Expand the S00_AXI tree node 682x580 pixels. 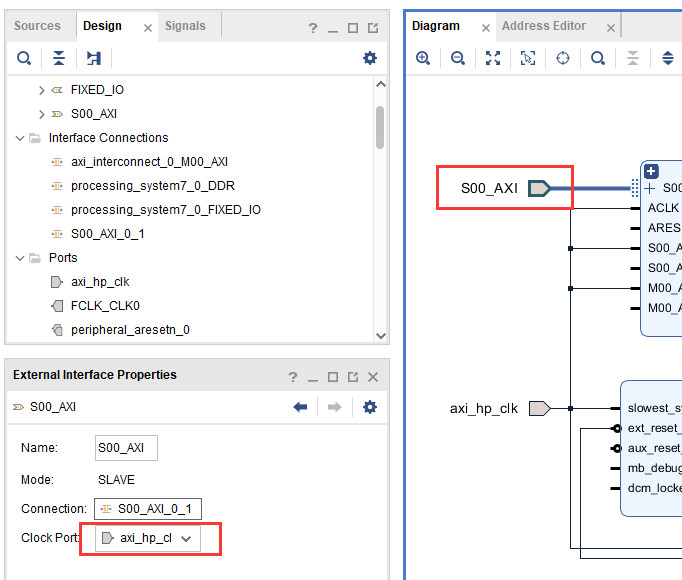click(x=41, y=114)
